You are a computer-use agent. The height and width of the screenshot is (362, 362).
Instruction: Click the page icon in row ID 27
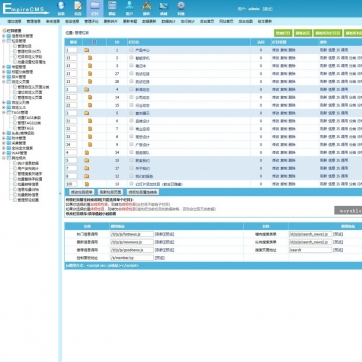tap(90, 73)
